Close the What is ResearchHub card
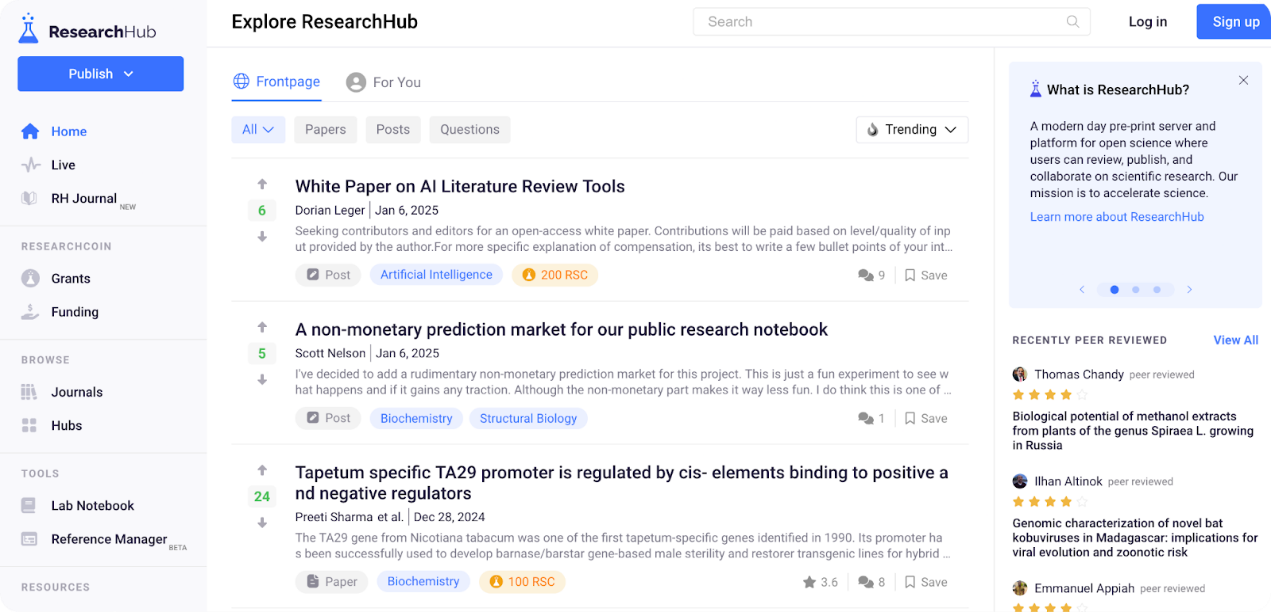 coord(1243,80)
